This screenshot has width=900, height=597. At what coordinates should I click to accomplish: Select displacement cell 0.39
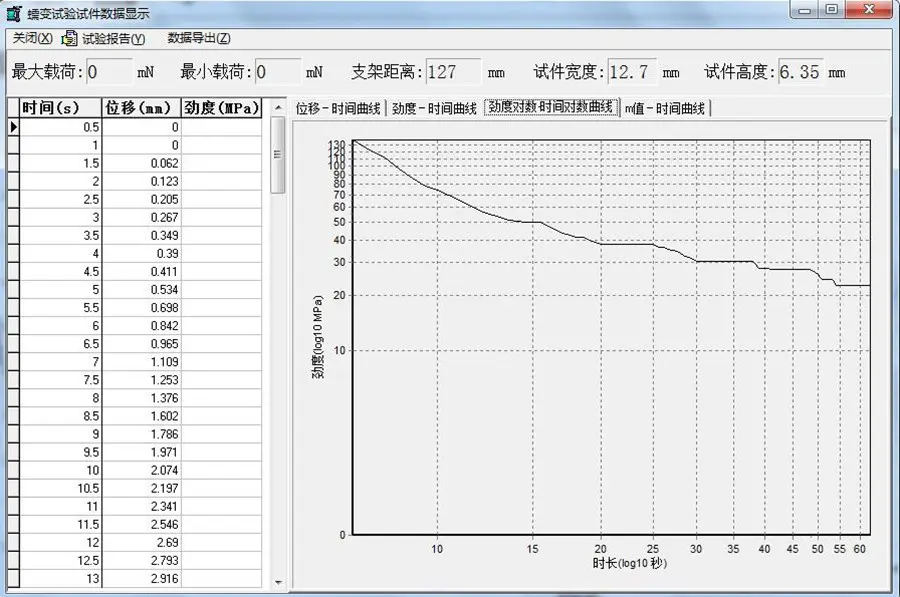[141, 254]
